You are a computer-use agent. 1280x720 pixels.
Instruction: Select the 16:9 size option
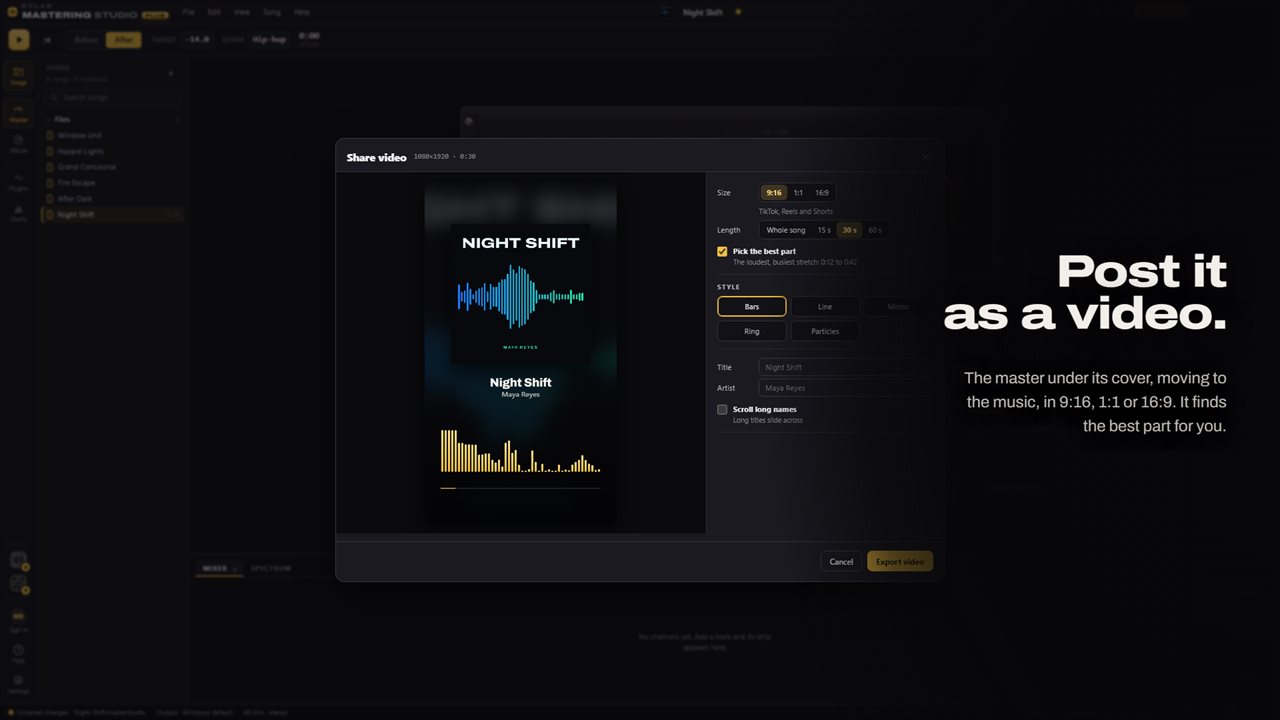pyautogui.click(x=821, y=193)
